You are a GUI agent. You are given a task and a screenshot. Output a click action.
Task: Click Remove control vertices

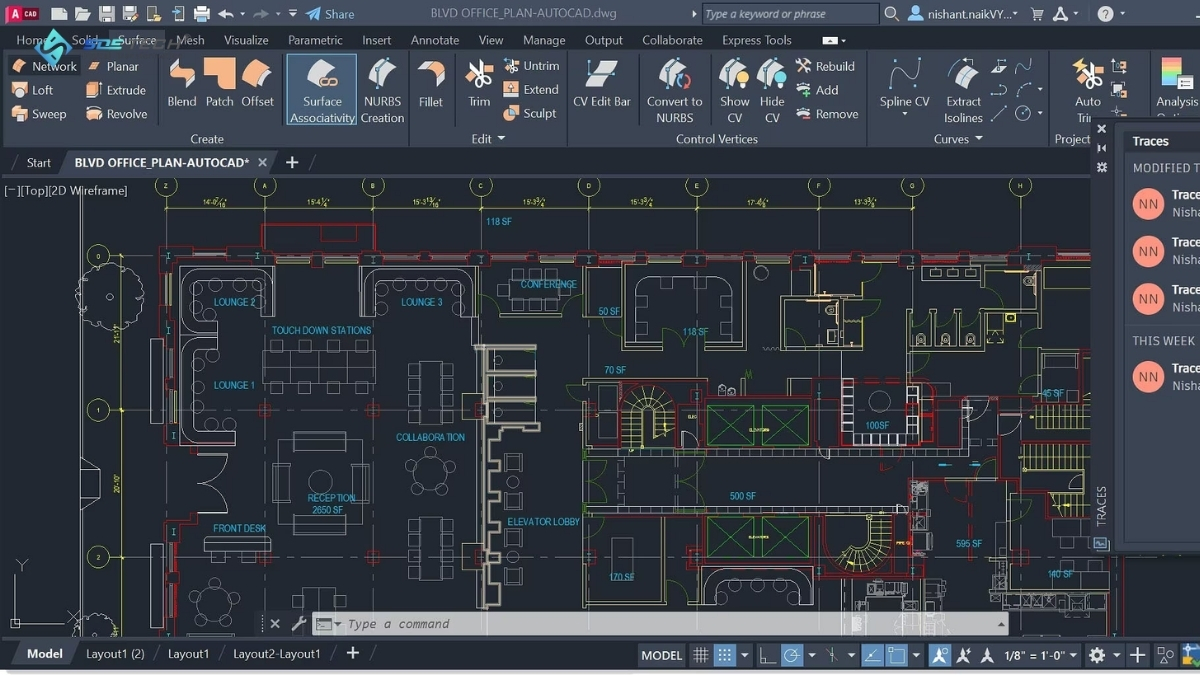tap(827, 114)
